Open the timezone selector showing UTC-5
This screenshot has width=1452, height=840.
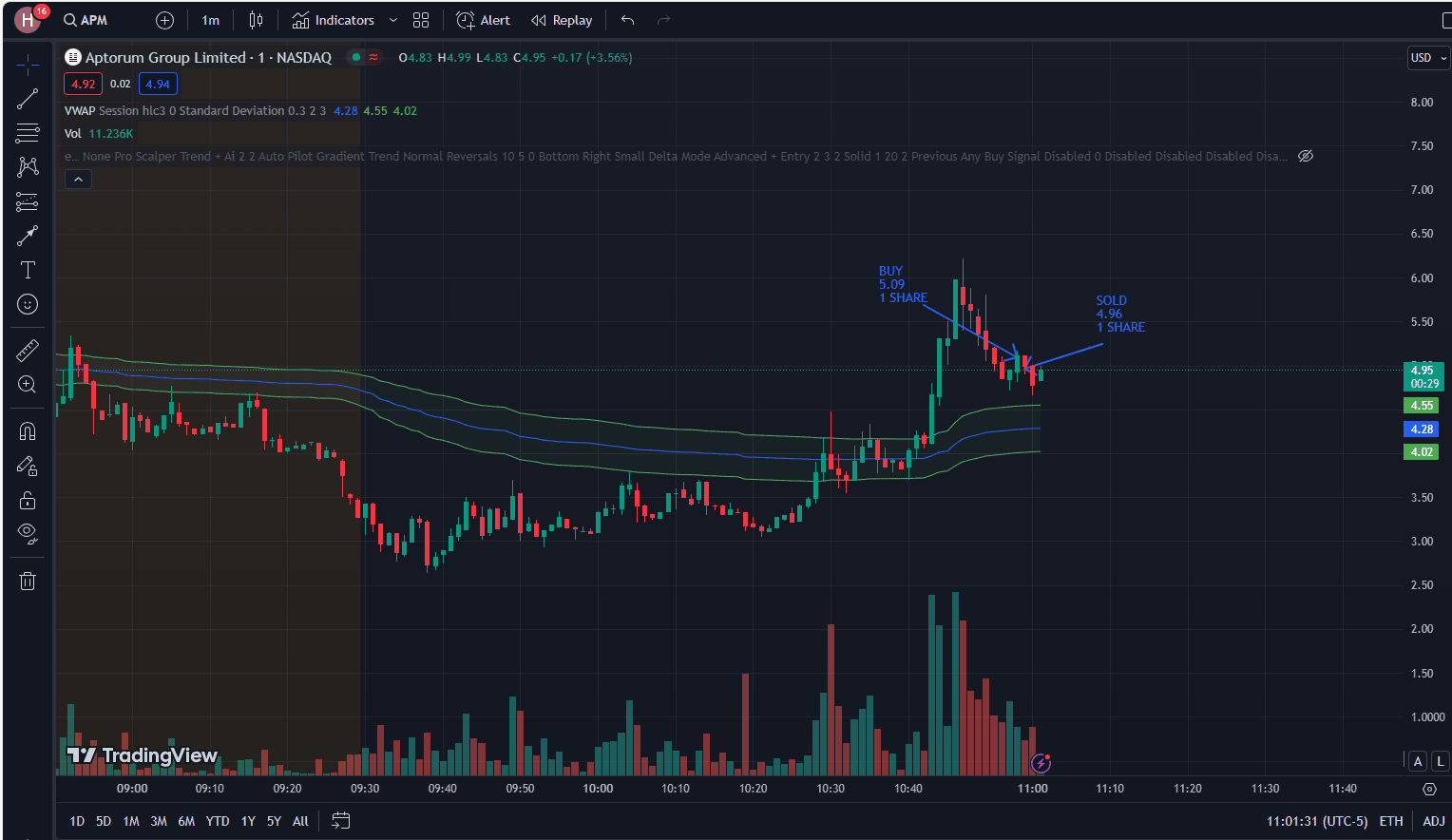[1317, 821]
